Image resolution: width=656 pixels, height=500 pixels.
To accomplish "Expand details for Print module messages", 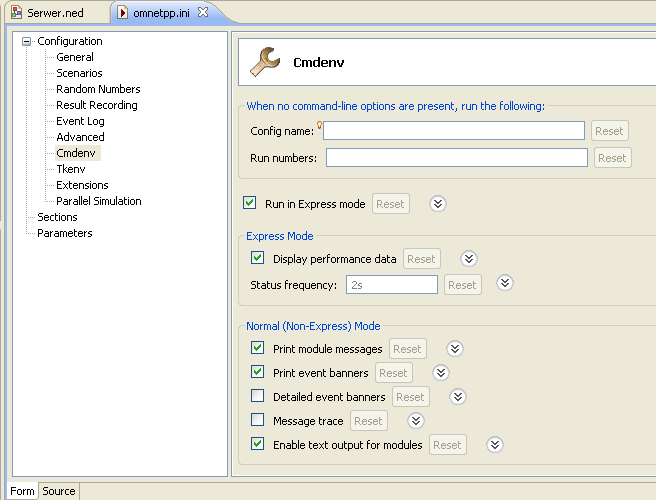I will (x=455, y=349).
